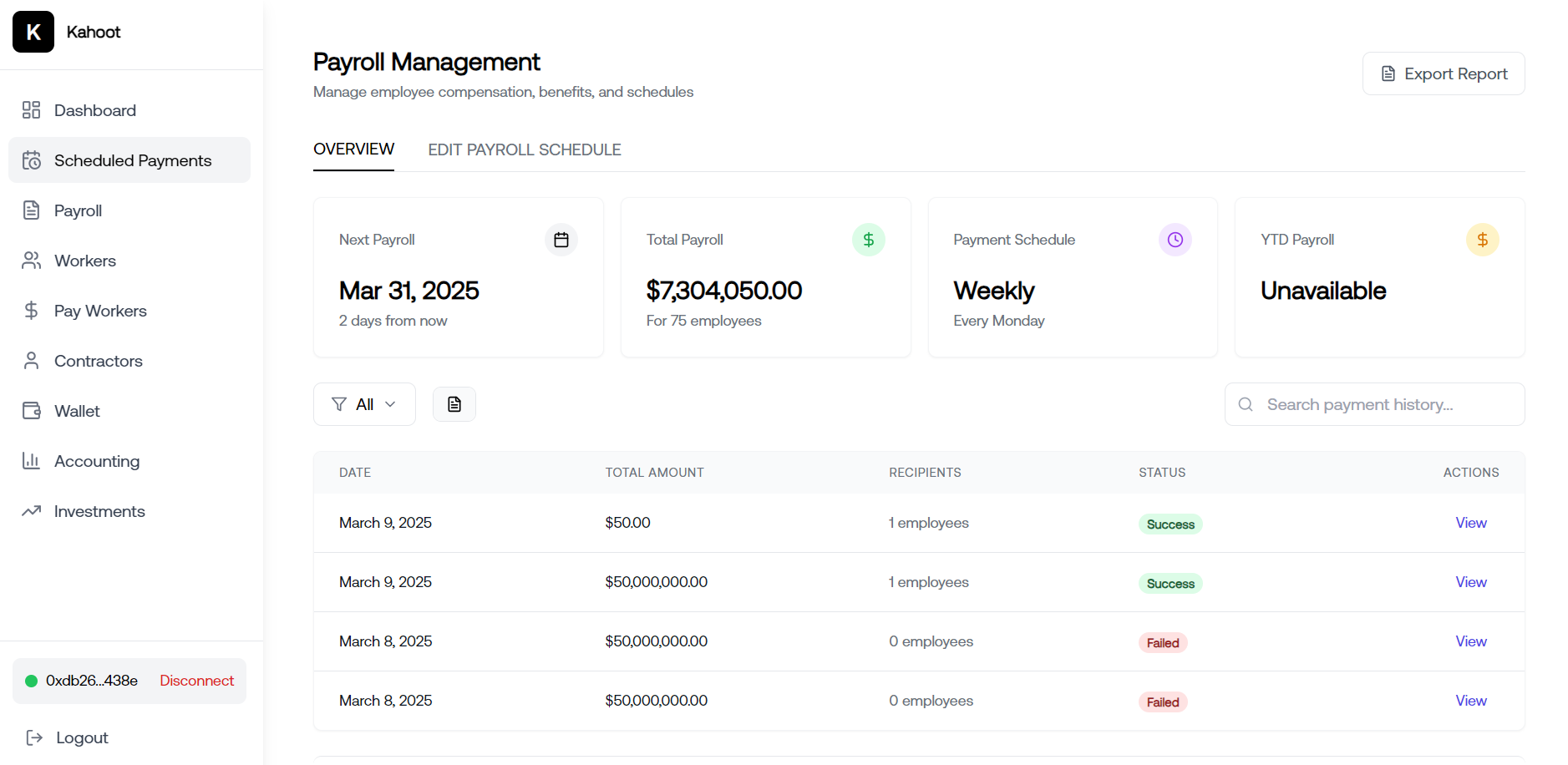
Task: Click the Wallet icon in sidebar
Action: tap(32, 411)
